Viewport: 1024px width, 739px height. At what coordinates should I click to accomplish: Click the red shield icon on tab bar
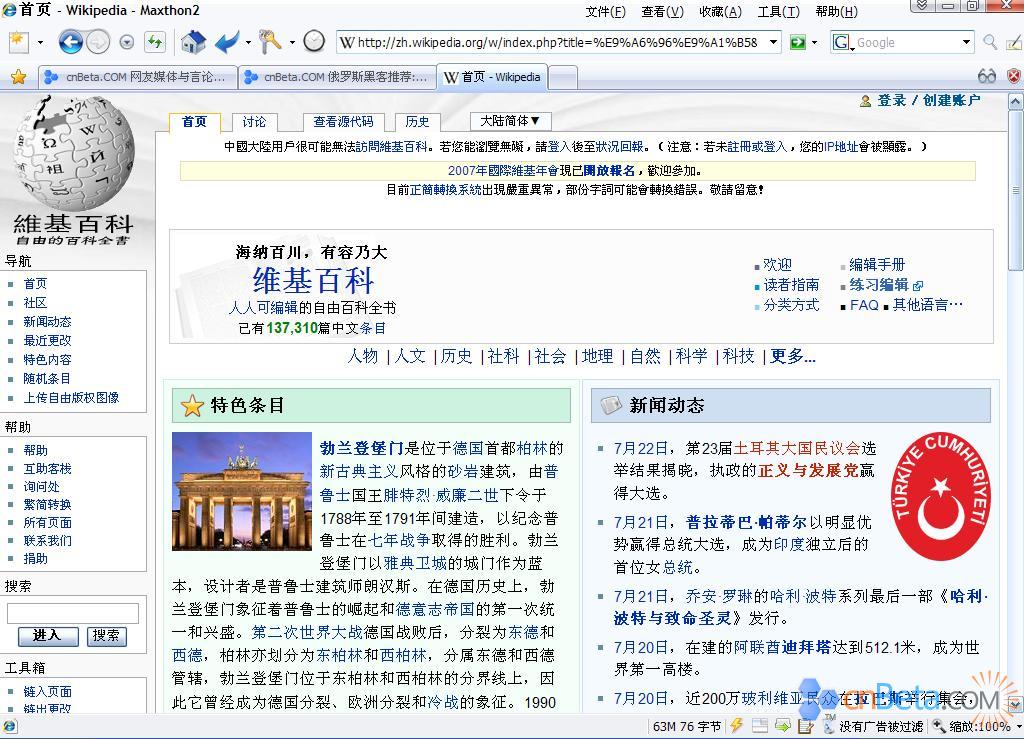pyautogui.click(x=1014, y=76)
